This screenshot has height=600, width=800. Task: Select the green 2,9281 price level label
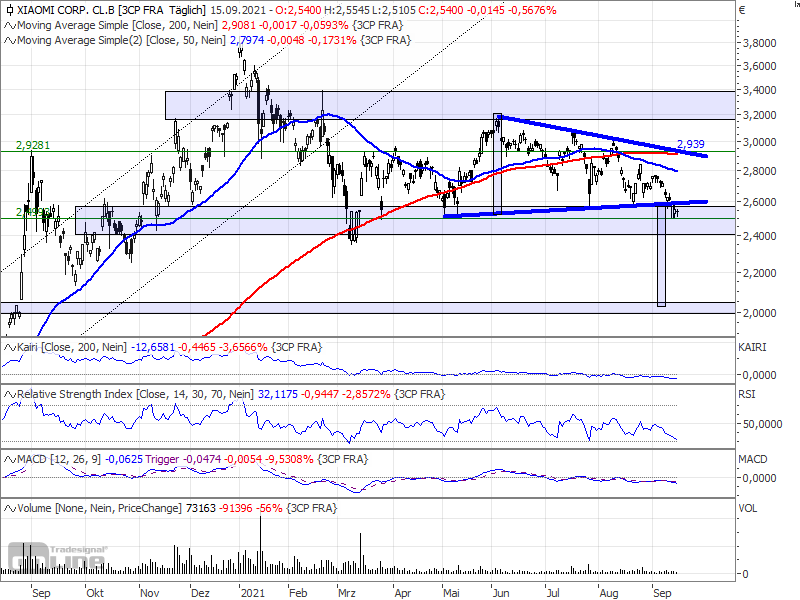click(x=32, y=145)
